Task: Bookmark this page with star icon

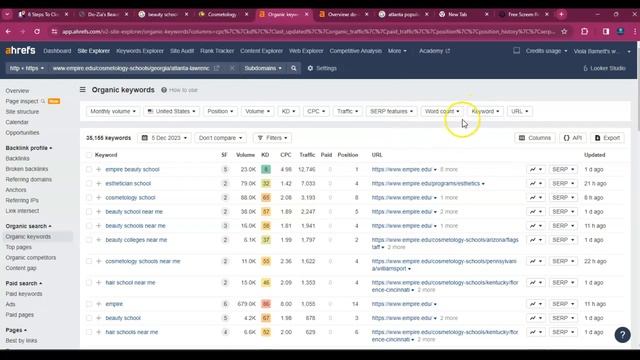Action: click(x=564, y=31)
